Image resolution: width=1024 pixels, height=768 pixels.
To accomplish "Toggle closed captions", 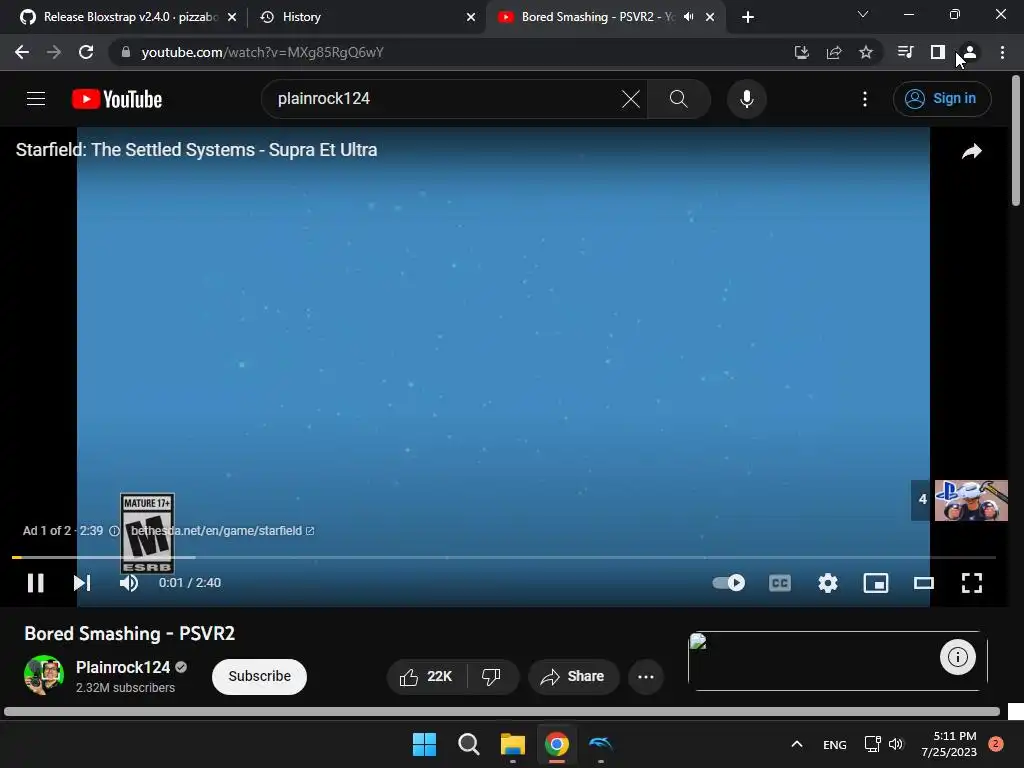I will point(780,583).
